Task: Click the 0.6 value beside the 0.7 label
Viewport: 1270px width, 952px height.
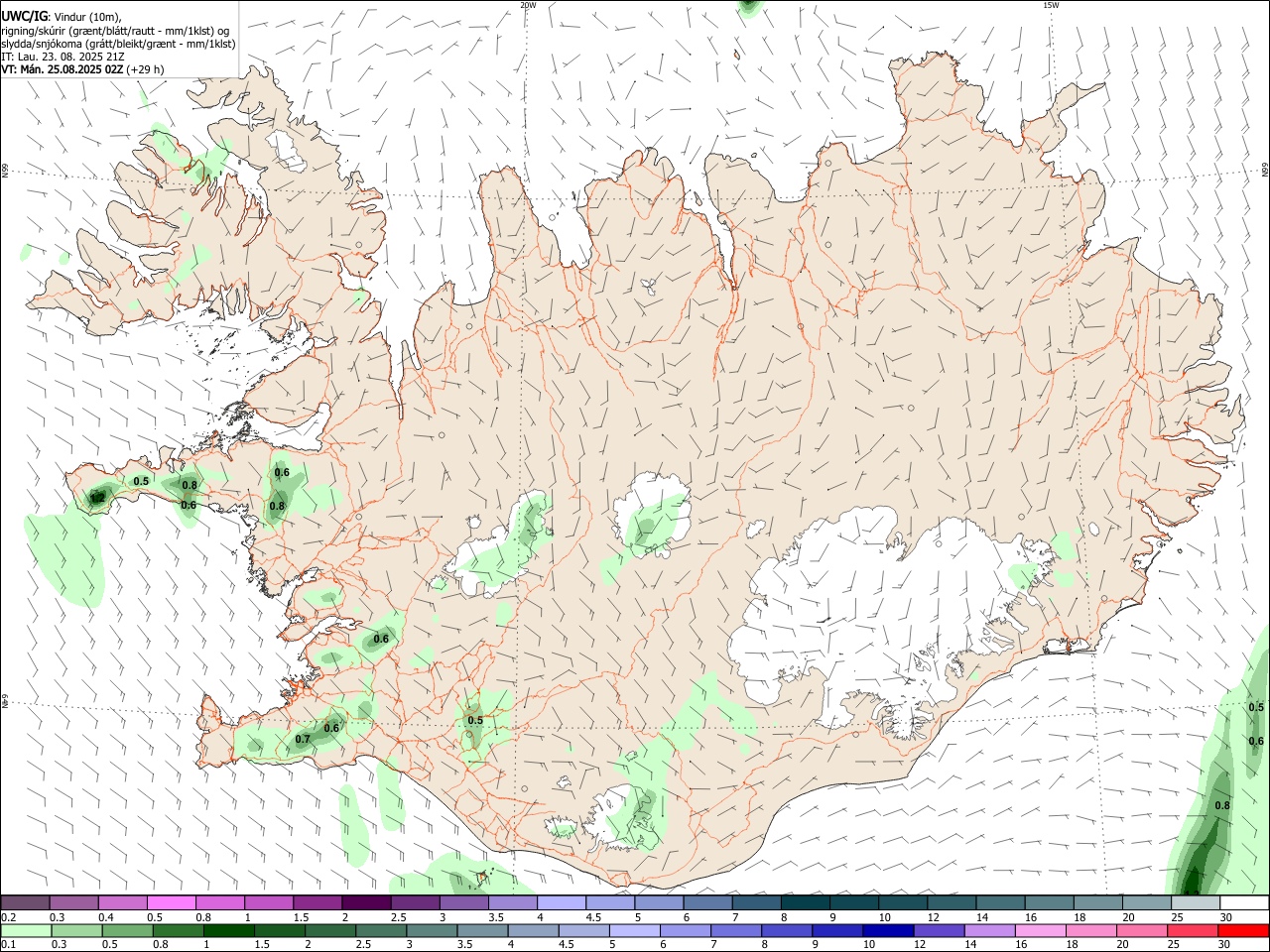Action: pyautogui.click(x=331, y=728)
